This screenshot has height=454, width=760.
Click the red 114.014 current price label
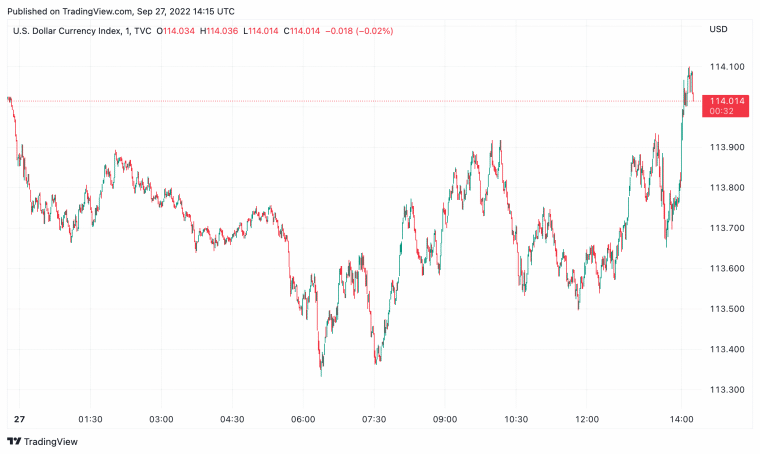pos(726,101)
